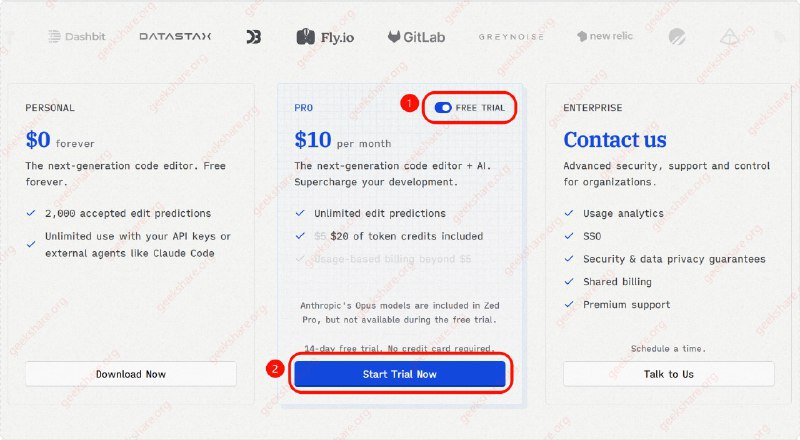The height and width of the screenshot is (440, 800).
Task: Toggle the Free Trial switch
Action: click(x=443, y=107)
